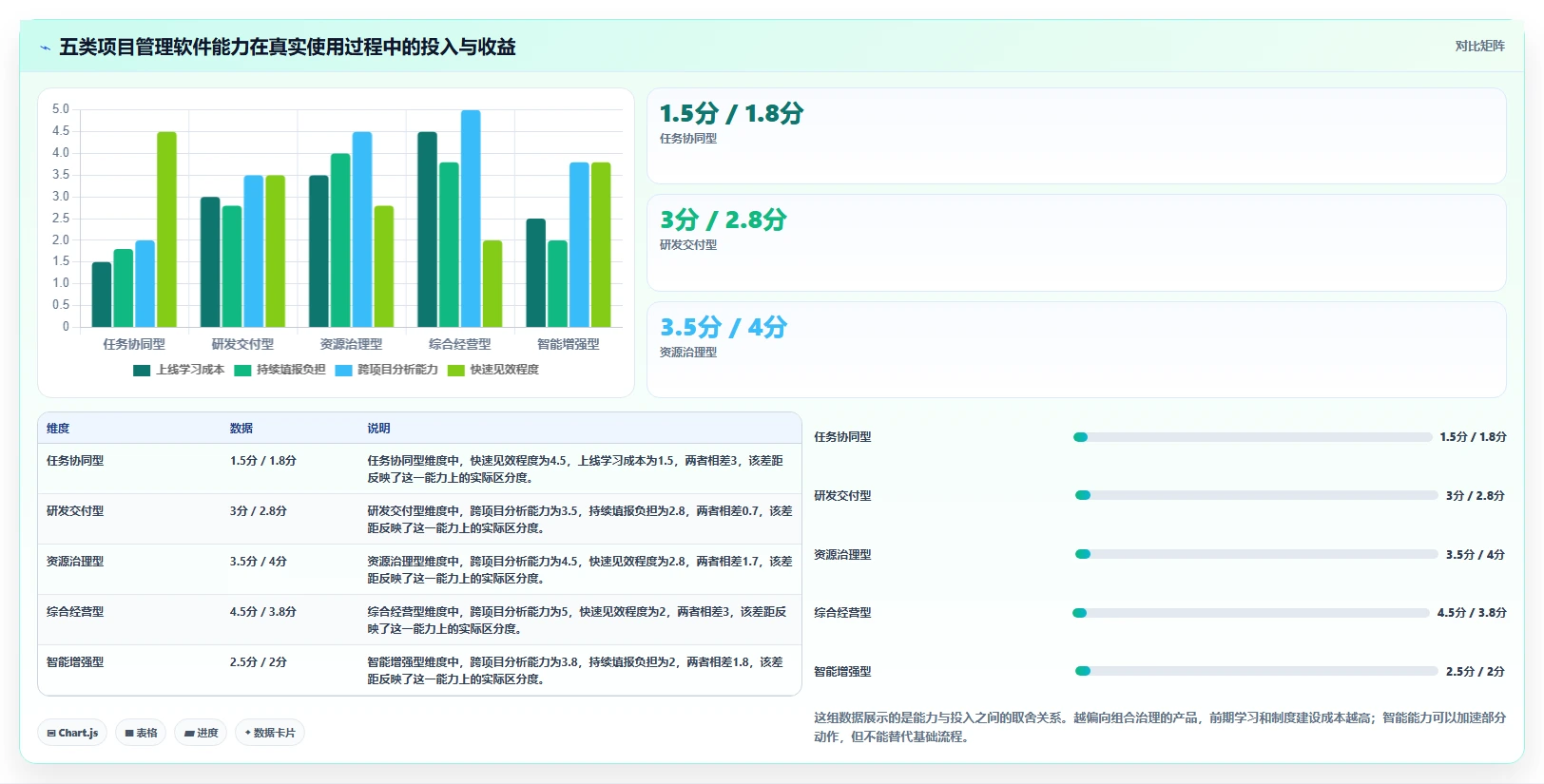Click the small icon before the page title

(45, 48)
